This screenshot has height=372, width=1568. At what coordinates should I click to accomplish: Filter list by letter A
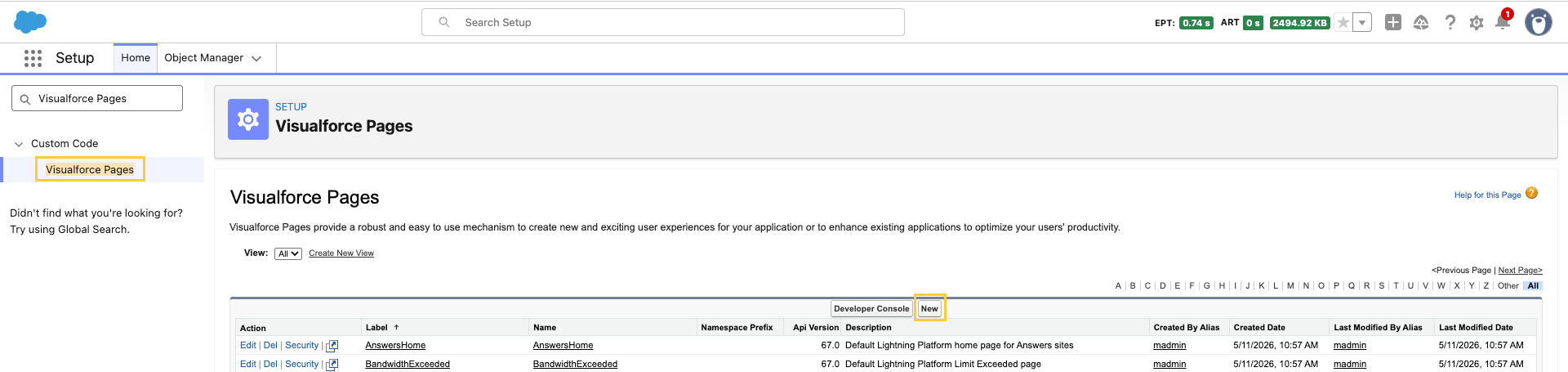pyautogui.click(x=1118, y=285)
